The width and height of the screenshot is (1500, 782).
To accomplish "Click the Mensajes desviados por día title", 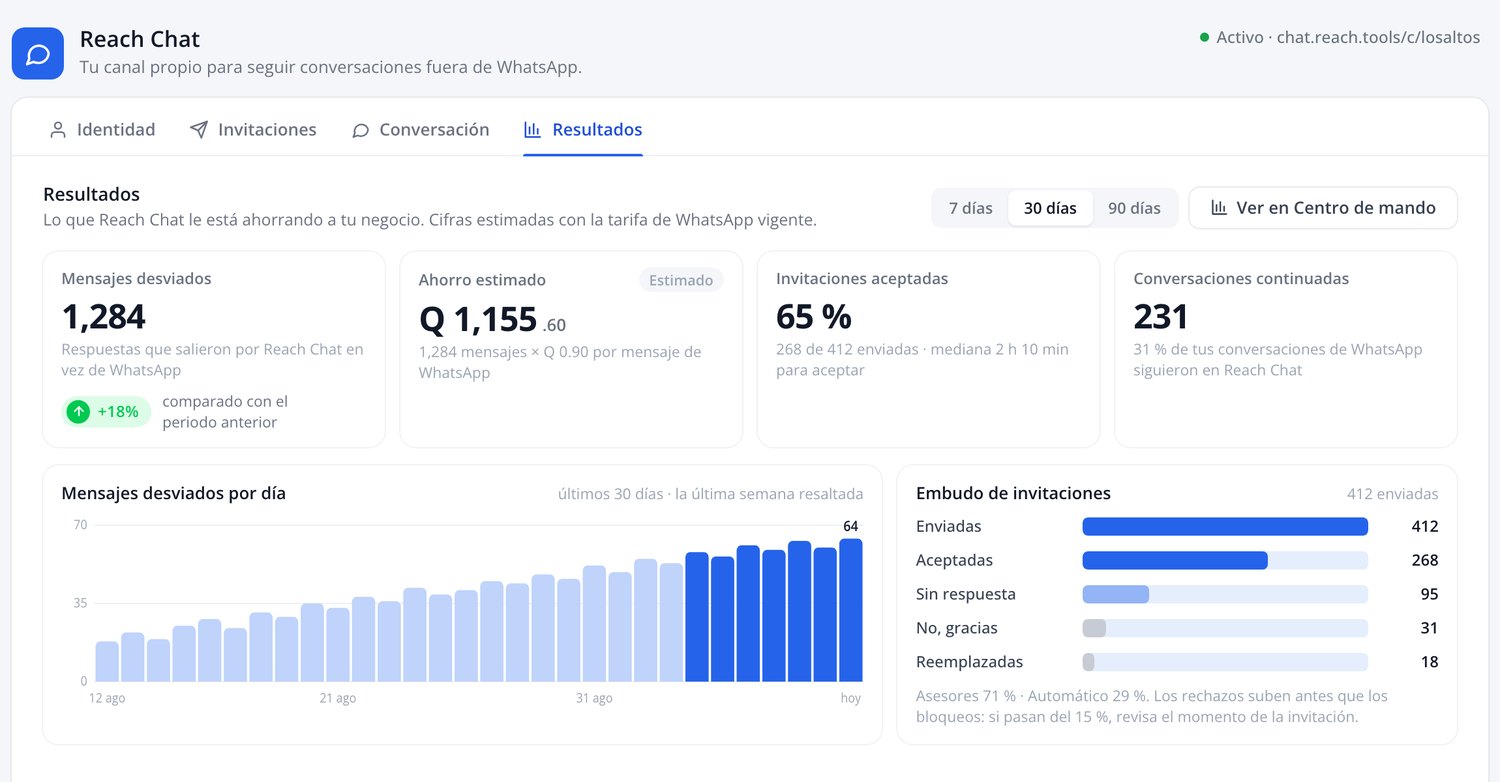I will [x=174, y=493].
